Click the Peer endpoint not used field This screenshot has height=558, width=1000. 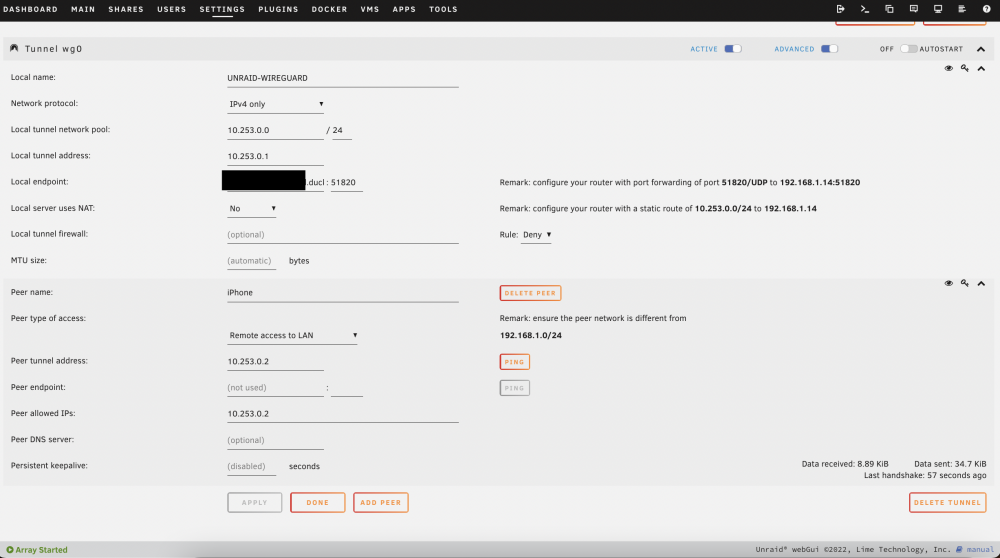pos(276,388)
